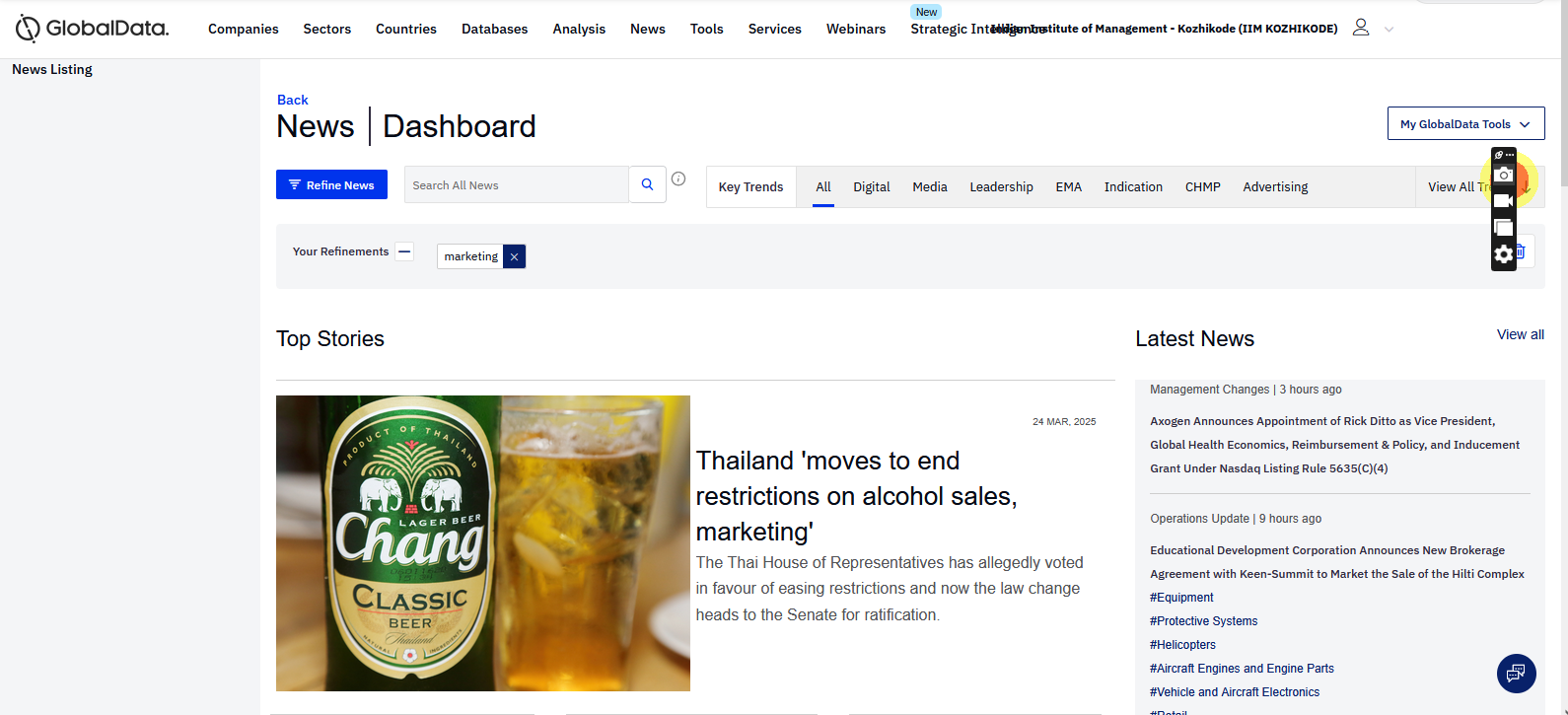Collapse the Your Refinements section

coord(404,251)
